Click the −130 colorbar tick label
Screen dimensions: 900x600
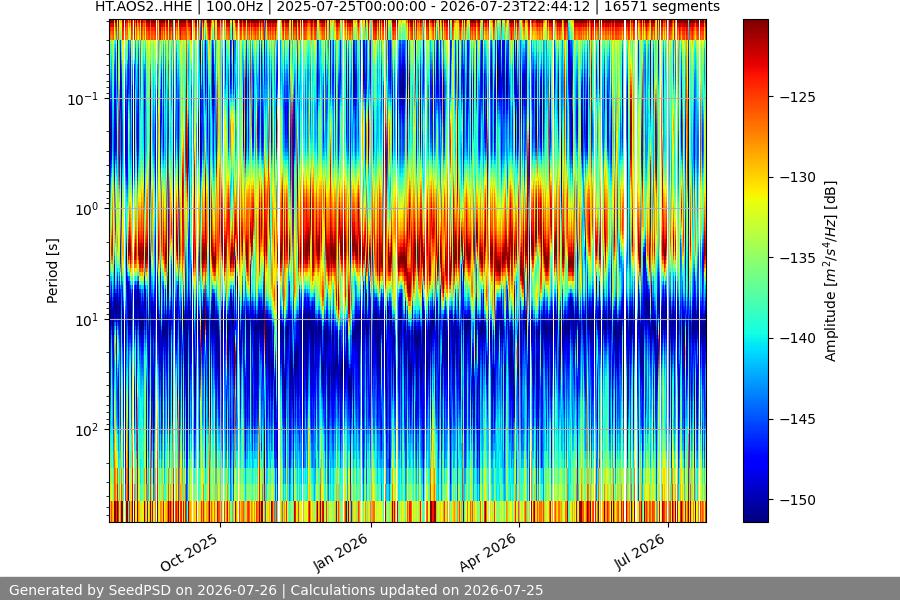798,177
